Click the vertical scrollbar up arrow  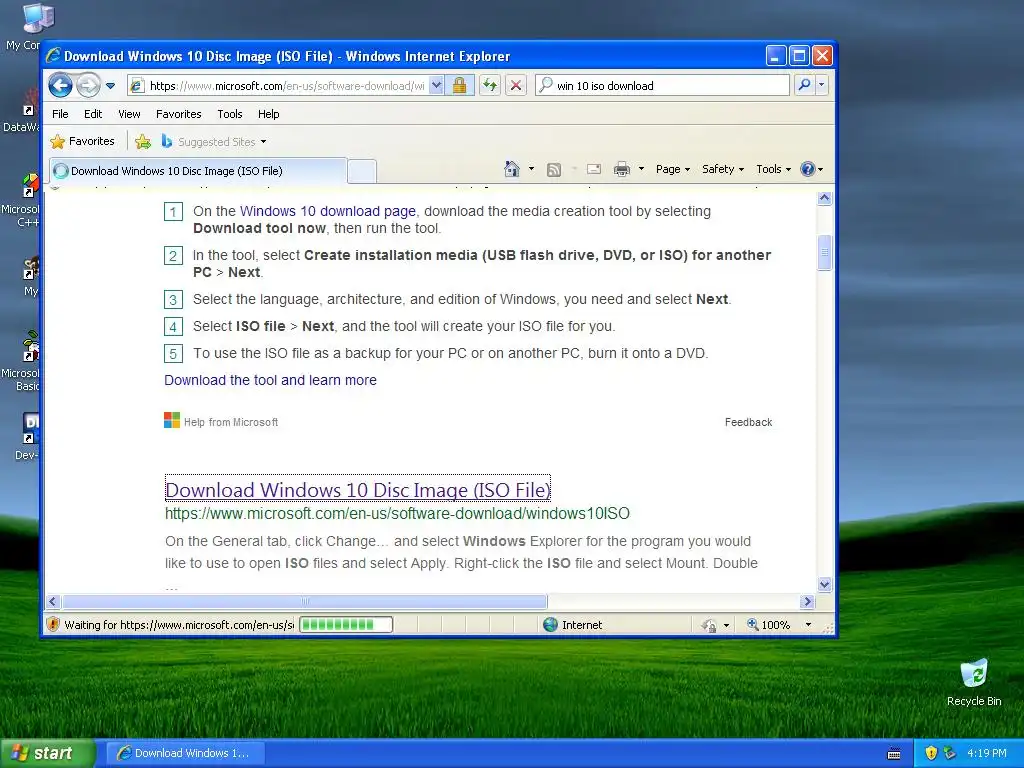[x=824, y=199]
